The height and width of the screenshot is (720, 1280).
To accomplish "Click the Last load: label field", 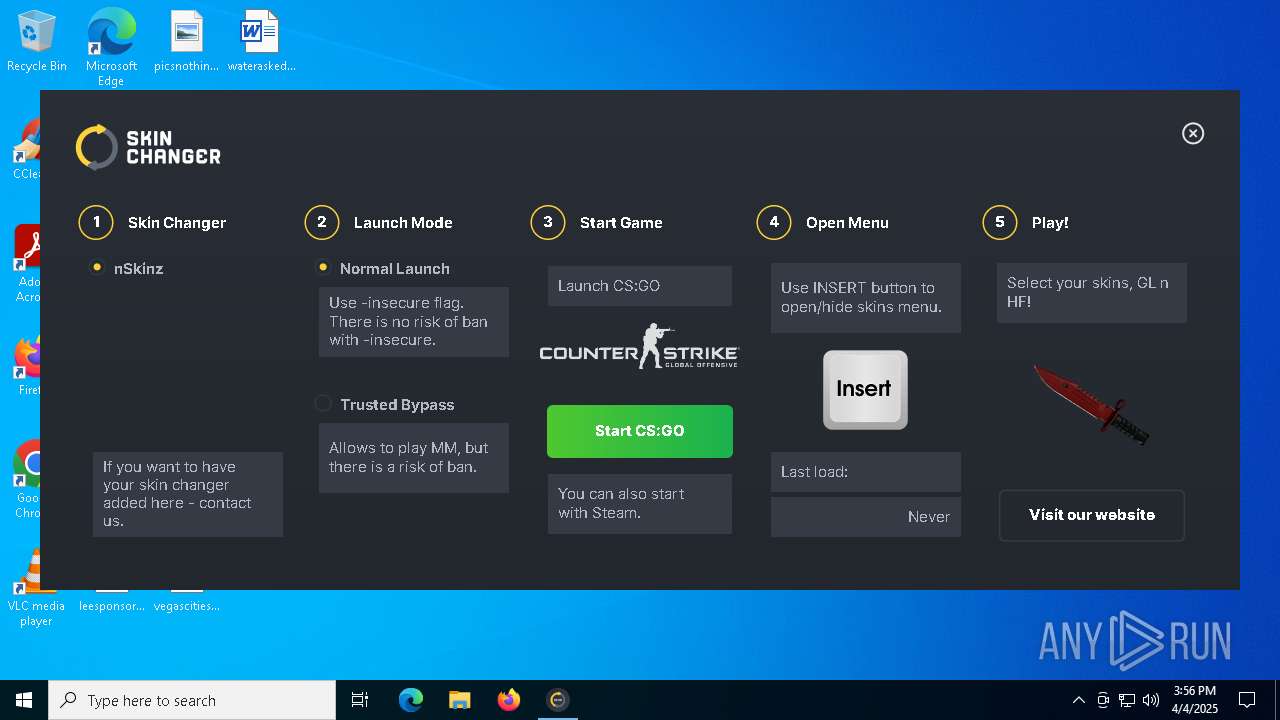I will [866, 472].
